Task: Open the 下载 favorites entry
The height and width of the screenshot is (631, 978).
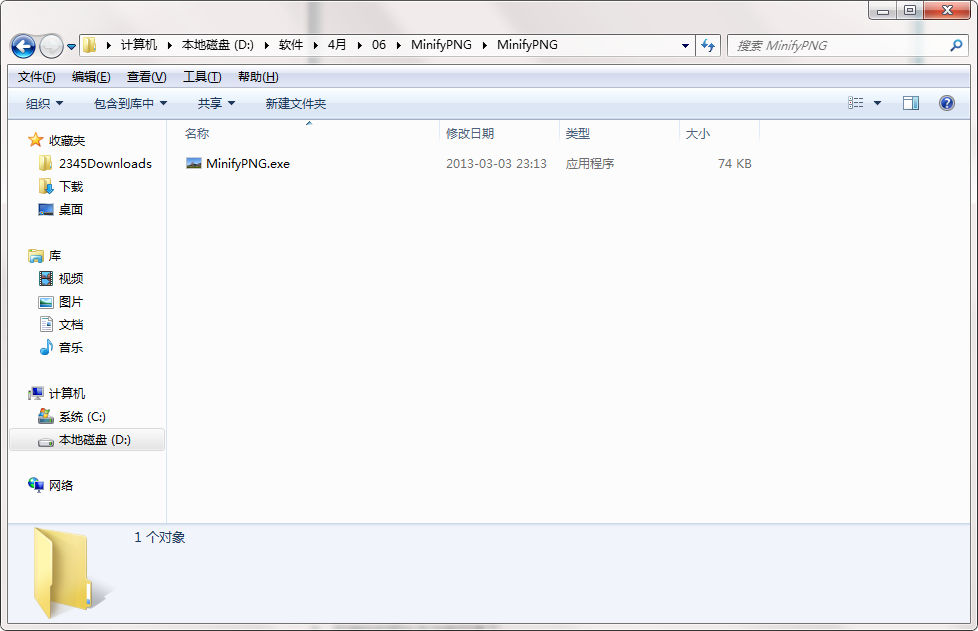Action: (70, 186)
